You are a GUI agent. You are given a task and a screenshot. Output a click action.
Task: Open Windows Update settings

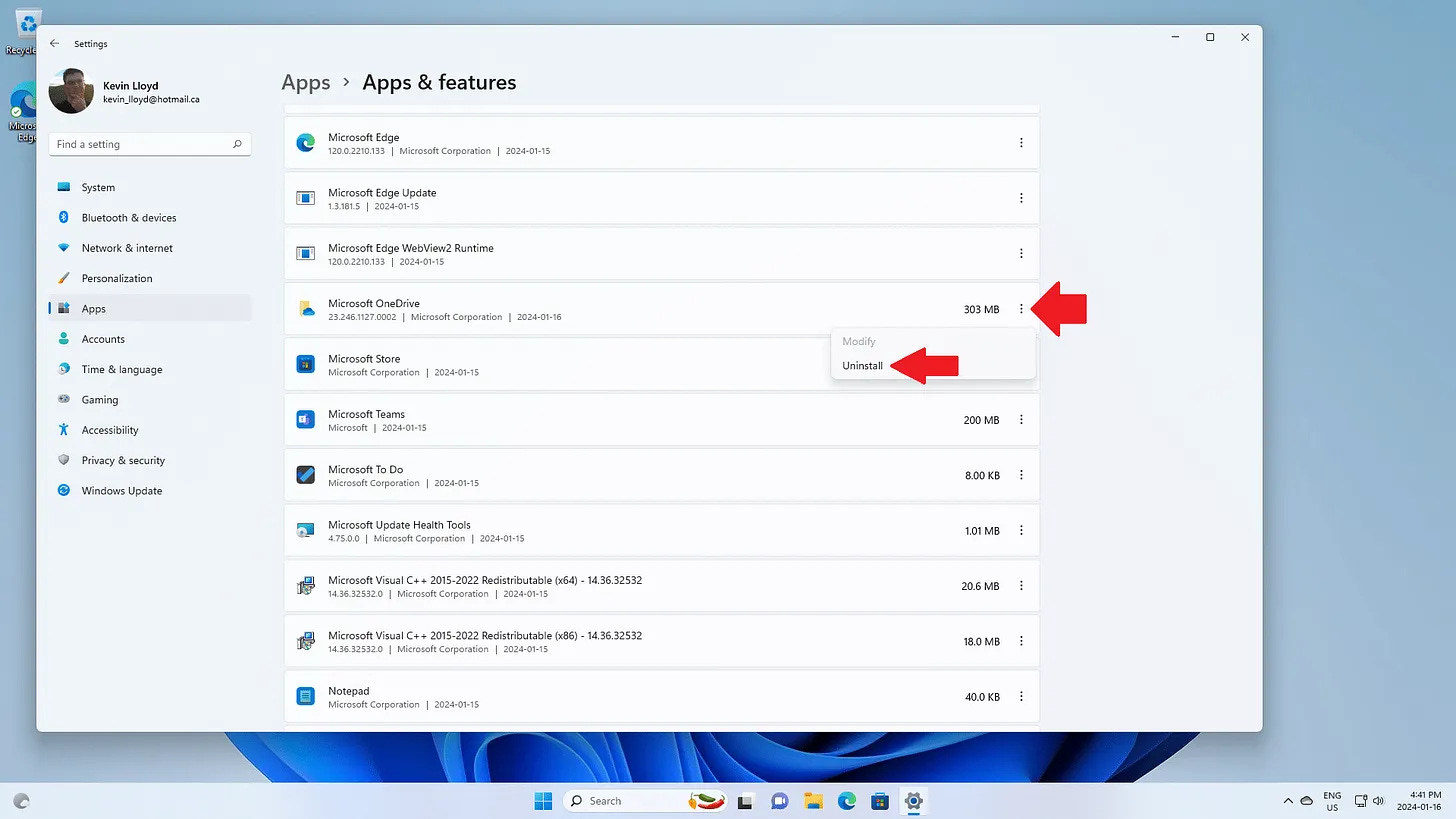(x=150, y=491)
